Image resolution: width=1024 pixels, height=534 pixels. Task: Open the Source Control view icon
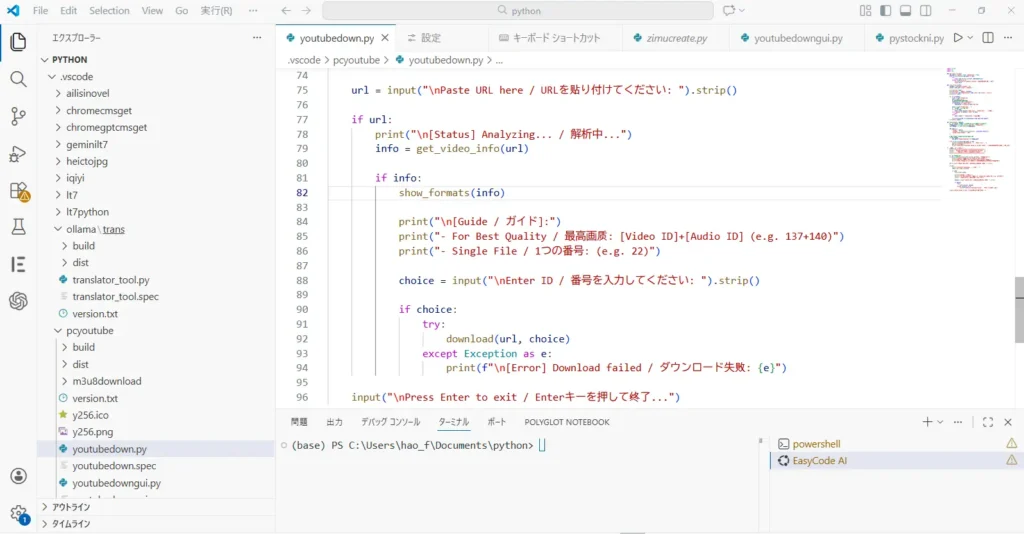(x=18, y=116)
